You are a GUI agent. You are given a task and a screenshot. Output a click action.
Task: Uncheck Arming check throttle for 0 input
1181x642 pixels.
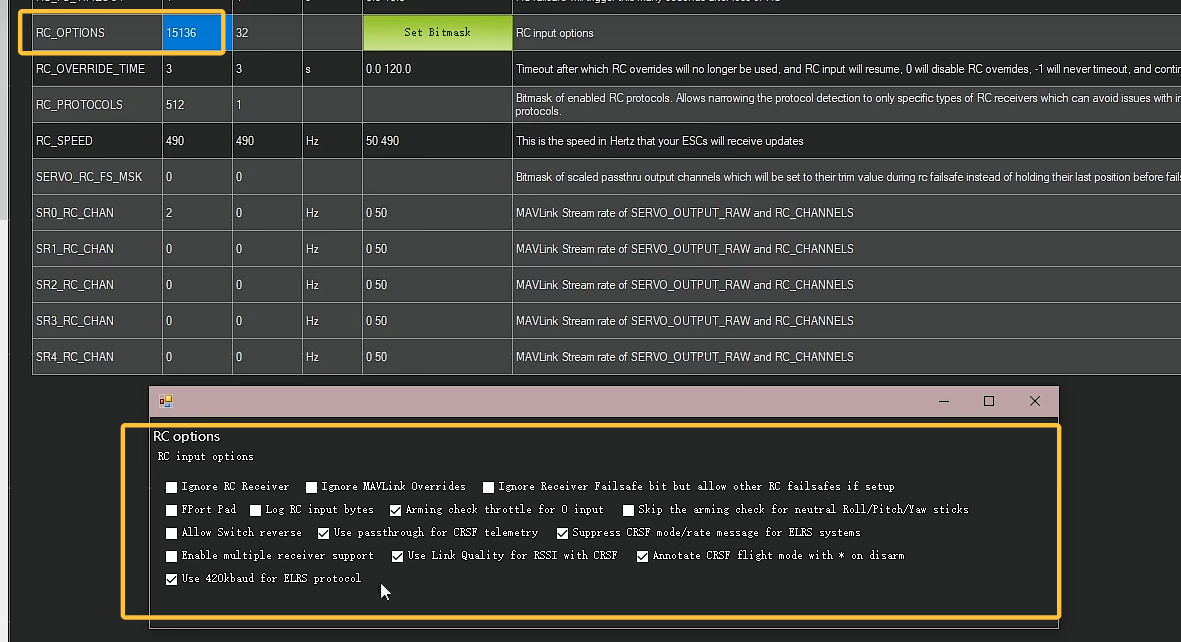tap(396, 511)
